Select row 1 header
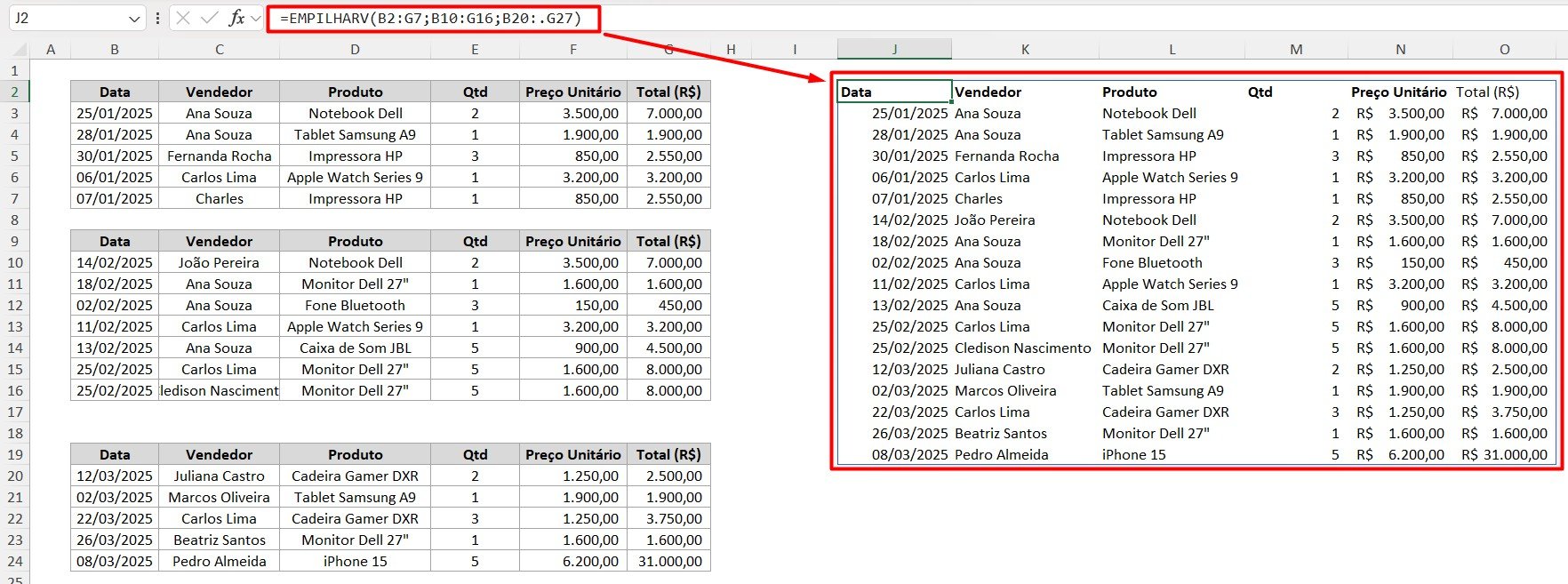Viewport: 1568px width, 584px height. tap(14, 70)
